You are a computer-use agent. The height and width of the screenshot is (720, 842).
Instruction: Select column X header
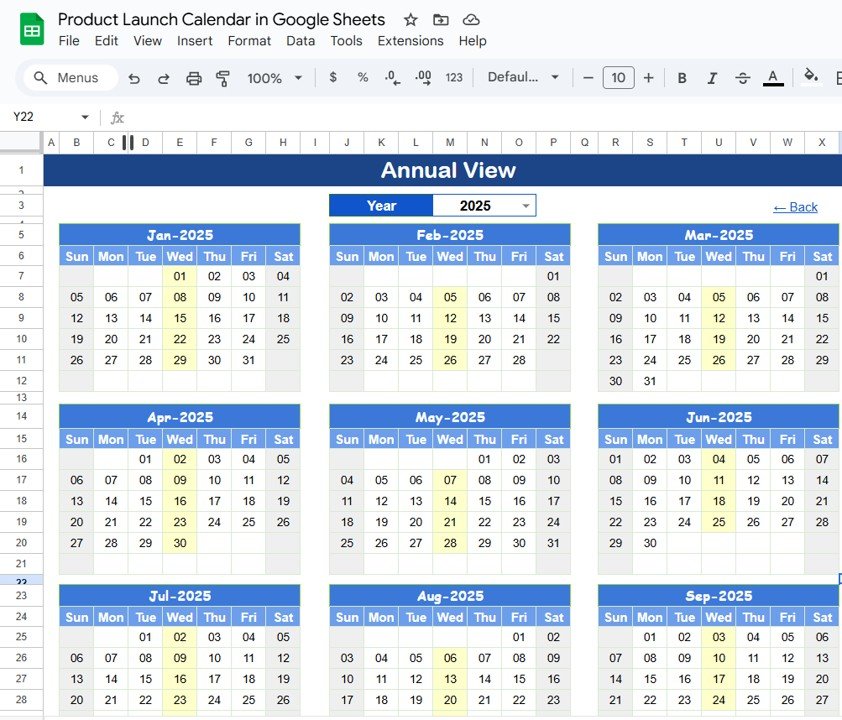(x=822, y=142)
